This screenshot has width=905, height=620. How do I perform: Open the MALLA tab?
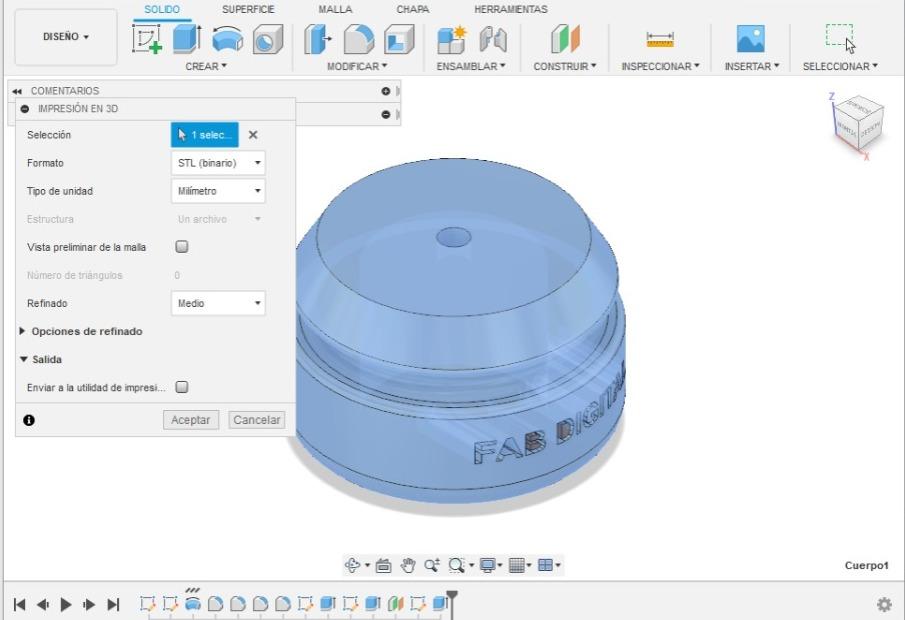(335, 10)
